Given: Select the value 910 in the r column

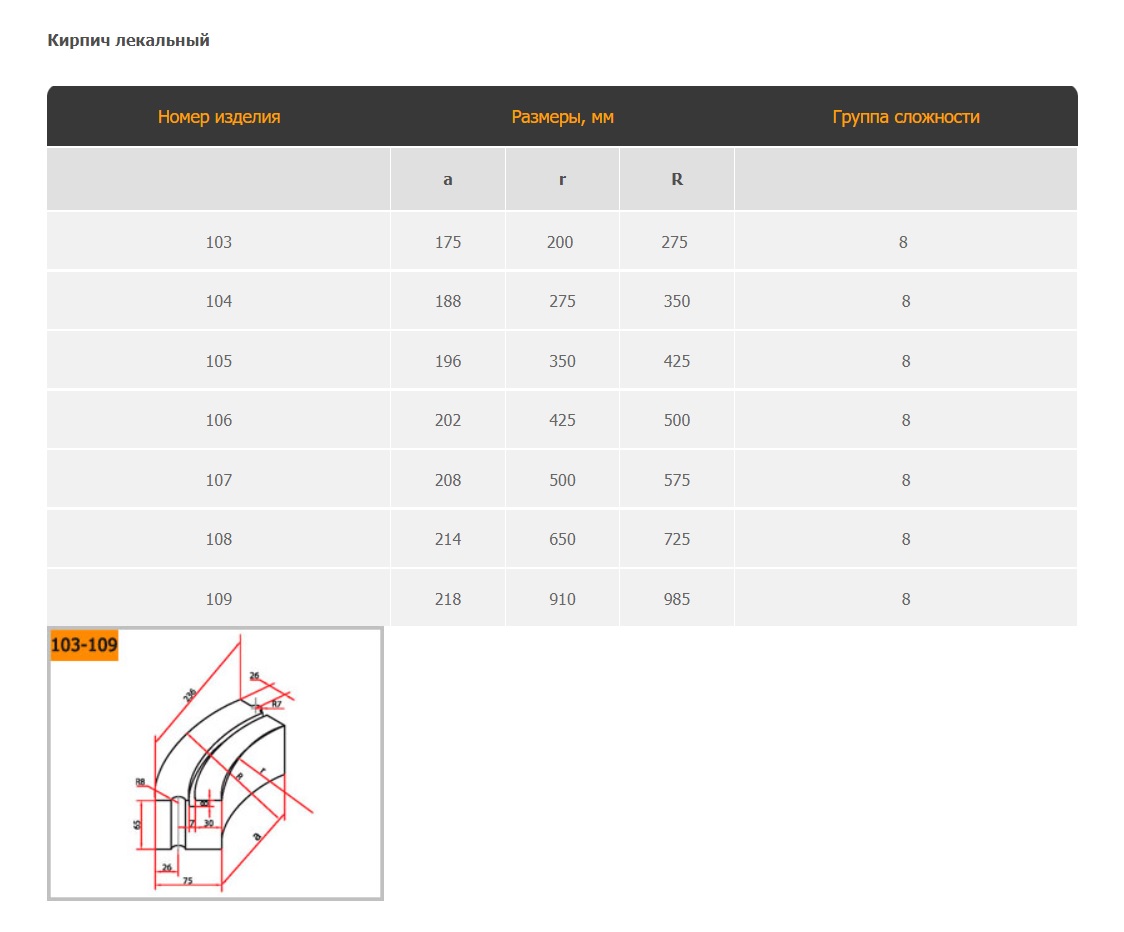Looking at the screenshot, I should [562, 599].
